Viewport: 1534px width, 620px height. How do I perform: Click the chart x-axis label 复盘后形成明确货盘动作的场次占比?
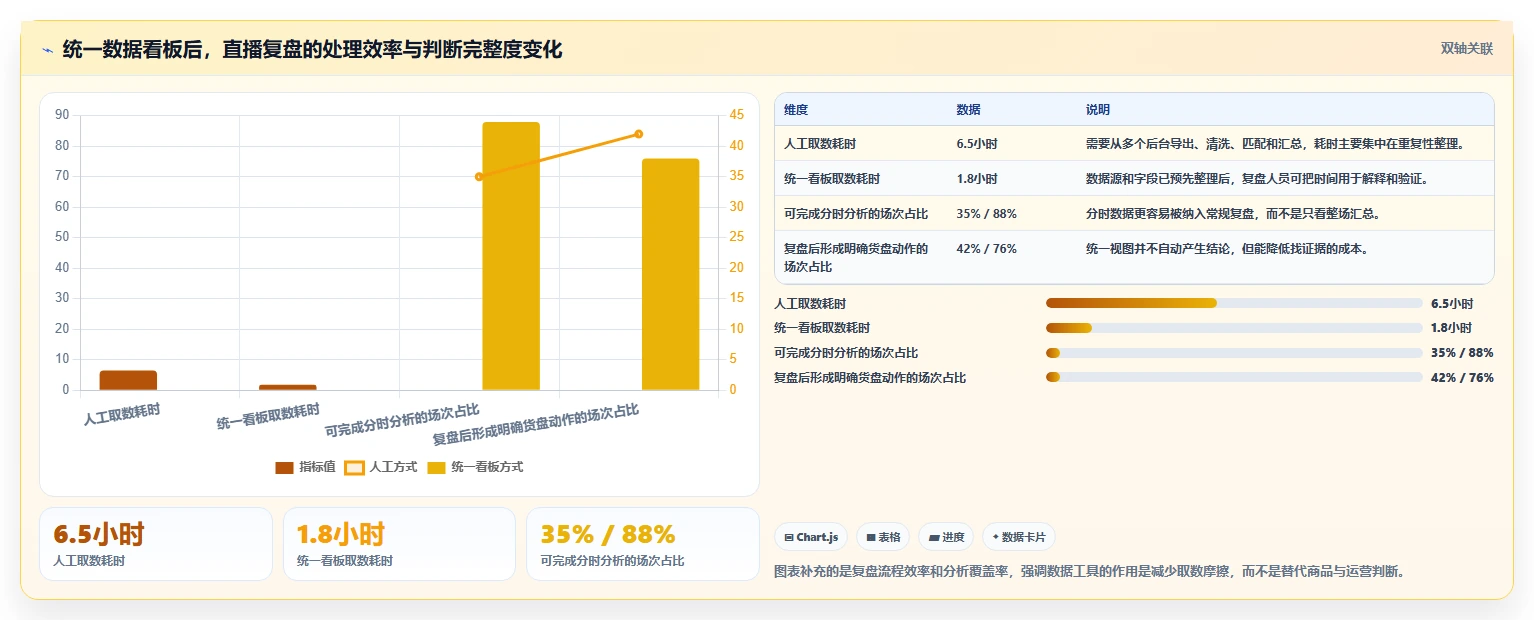(x=535, y=425)
